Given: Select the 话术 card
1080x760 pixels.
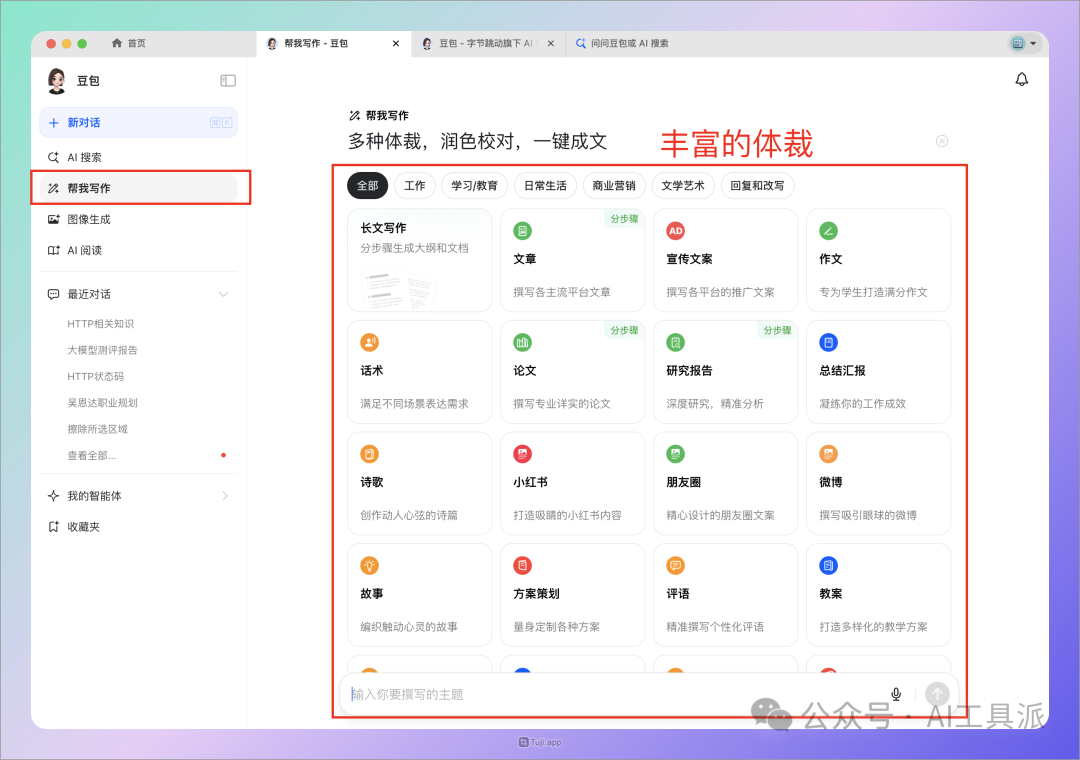Looking at the screenshot, I should coord(419,371).
